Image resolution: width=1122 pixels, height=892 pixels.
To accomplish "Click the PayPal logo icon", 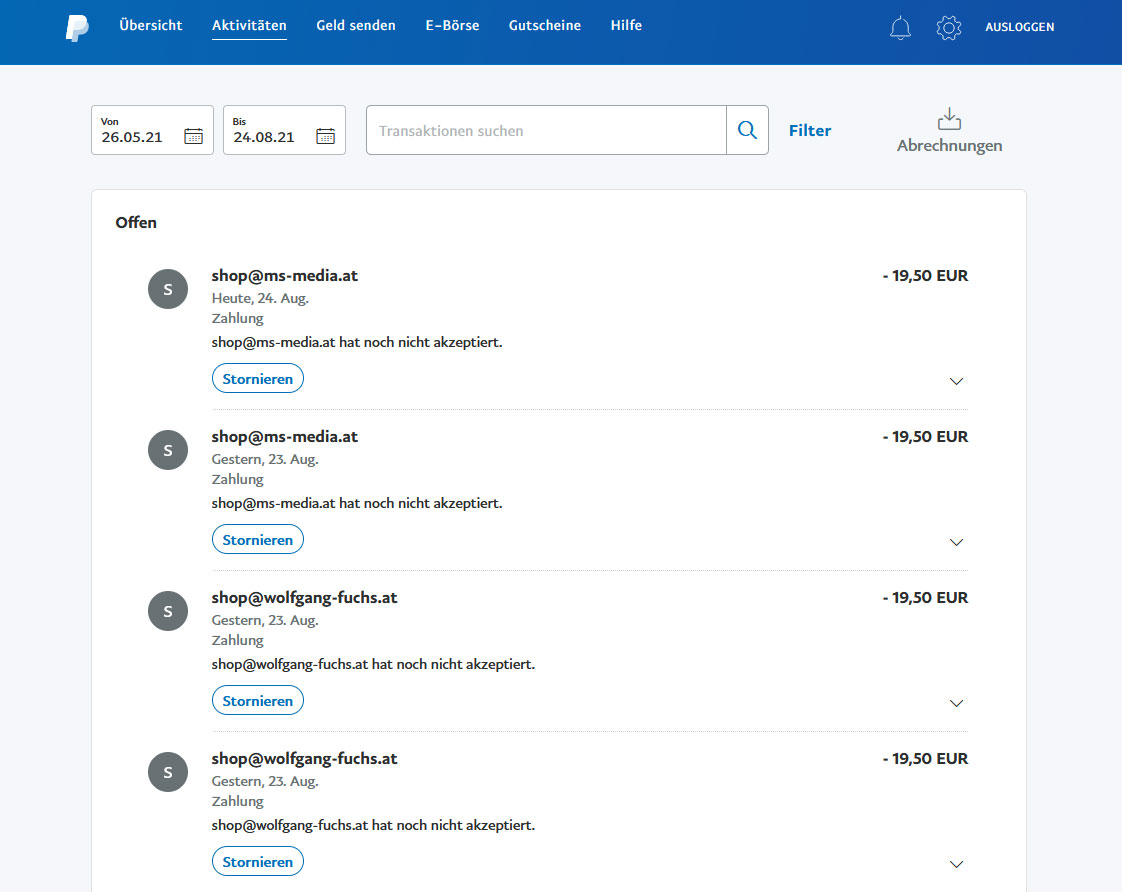I will point(77,28).
